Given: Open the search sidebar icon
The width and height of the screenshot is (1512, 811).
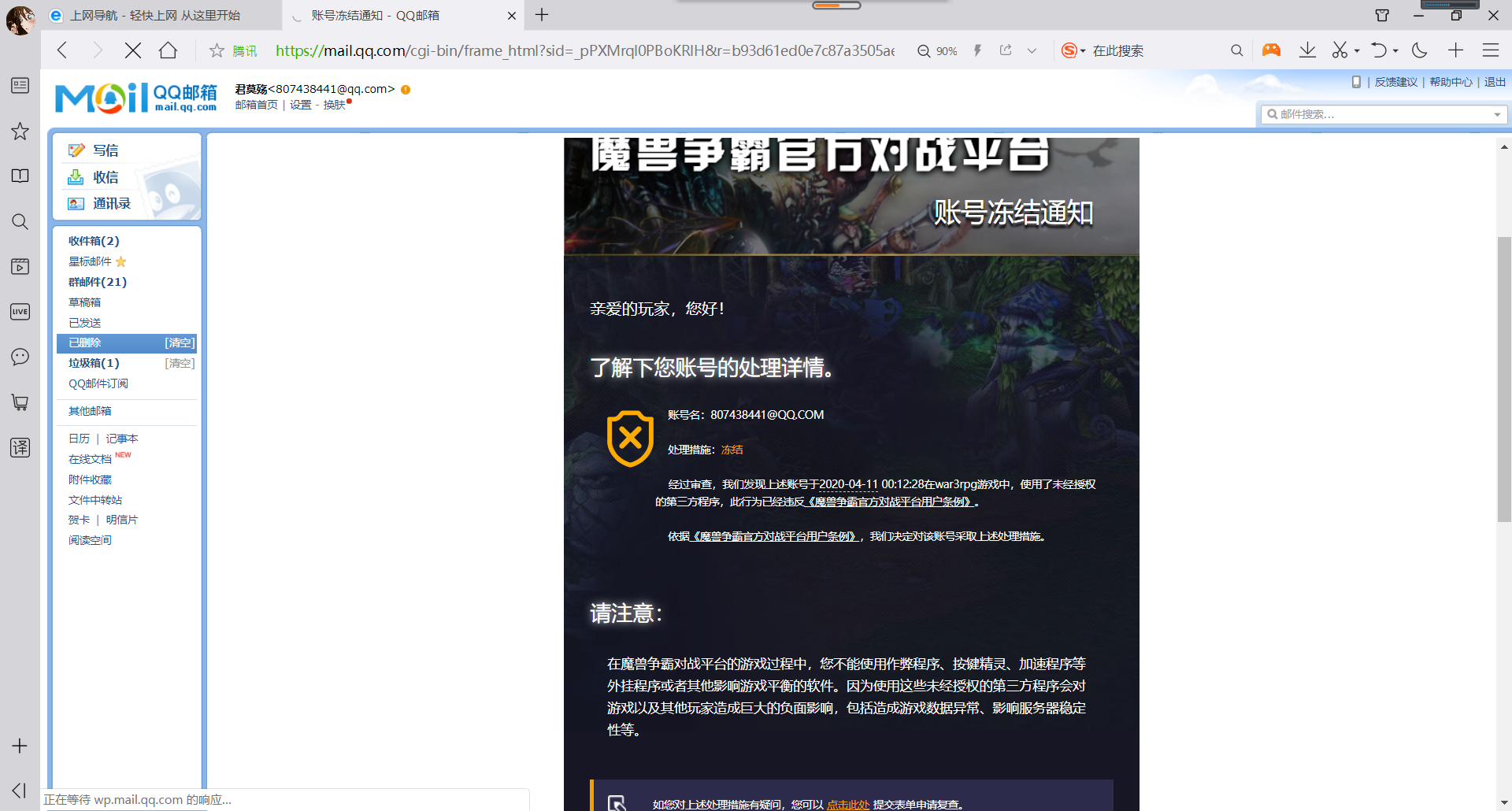Looking at the screenshot, I should pos(20,221).
